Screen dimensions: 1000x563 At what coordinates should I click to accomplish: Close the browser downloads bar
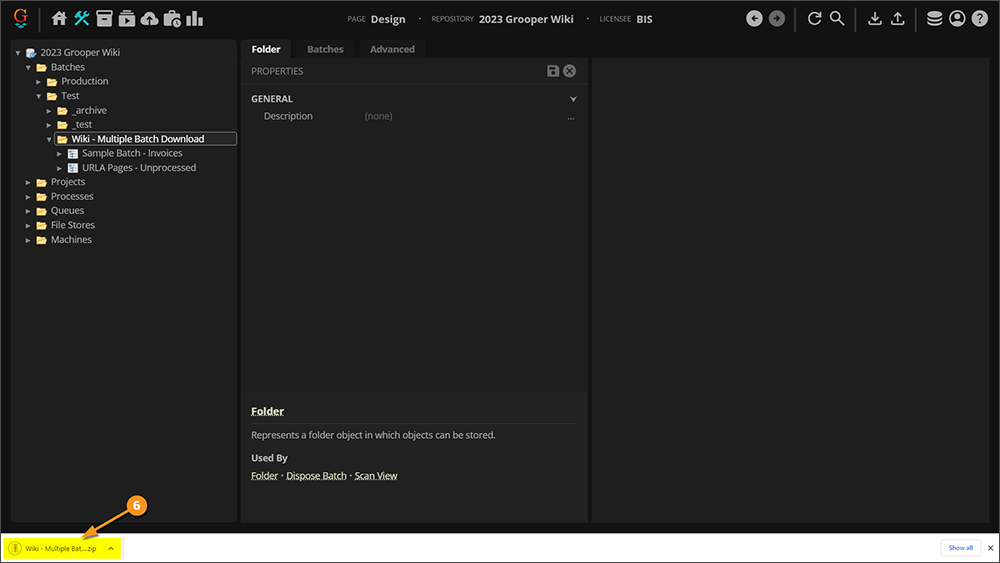[x=990, y=548]
